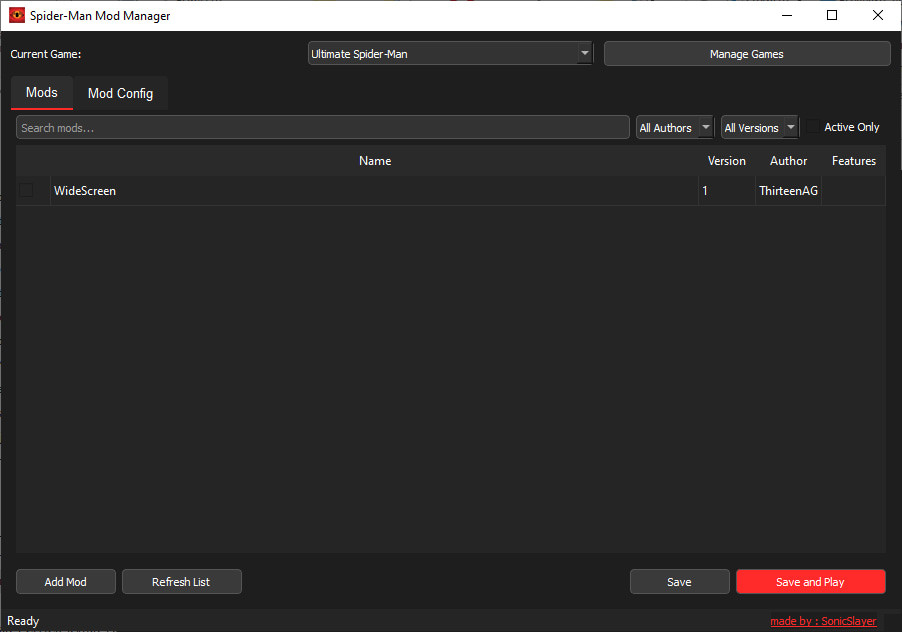Click the Features column header
The width and height of the screenshot is (902, 632).
pos(854,160)
